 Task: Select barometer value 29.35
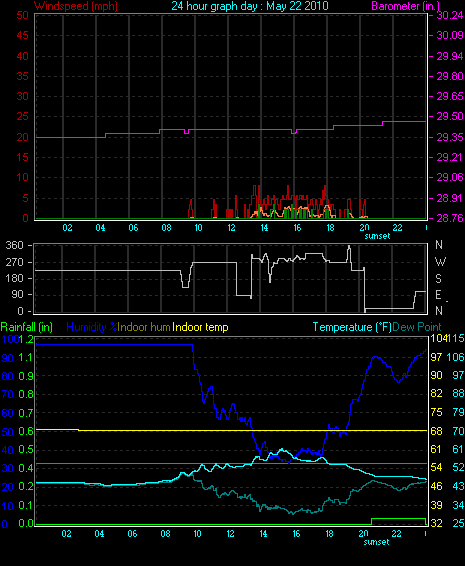coord(450,137)
